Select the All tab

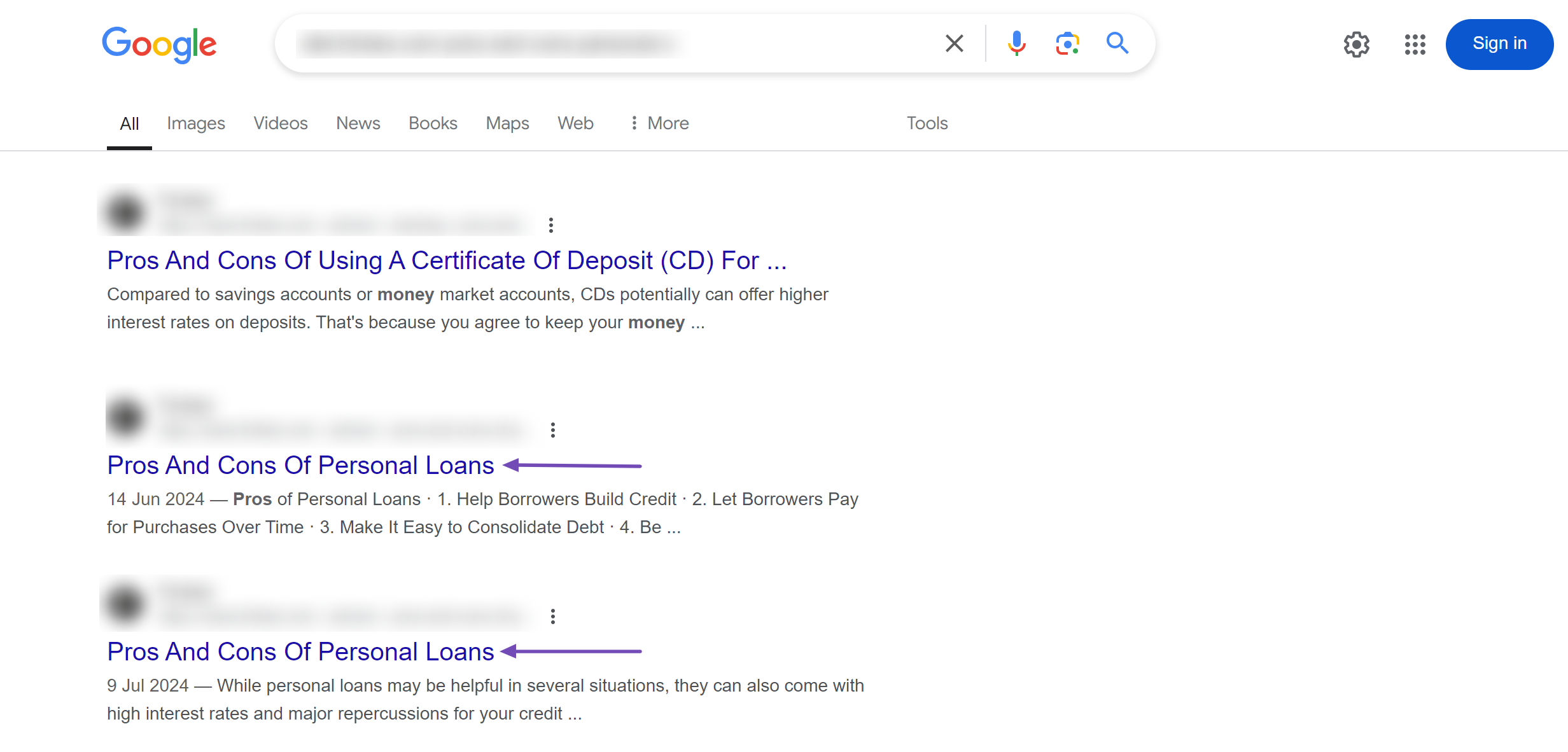(x=129, y=123)
